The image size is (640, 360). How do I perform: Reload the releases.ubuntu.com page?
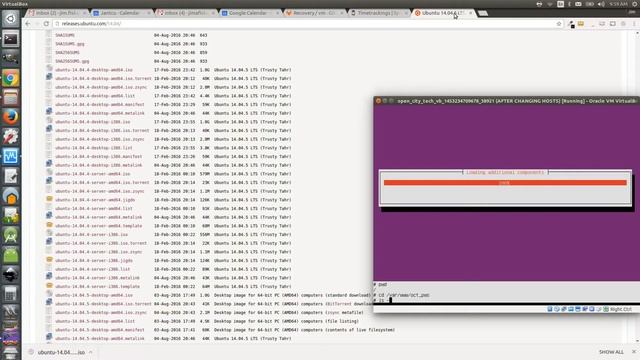pyautogui.click(x=46, y=24)
